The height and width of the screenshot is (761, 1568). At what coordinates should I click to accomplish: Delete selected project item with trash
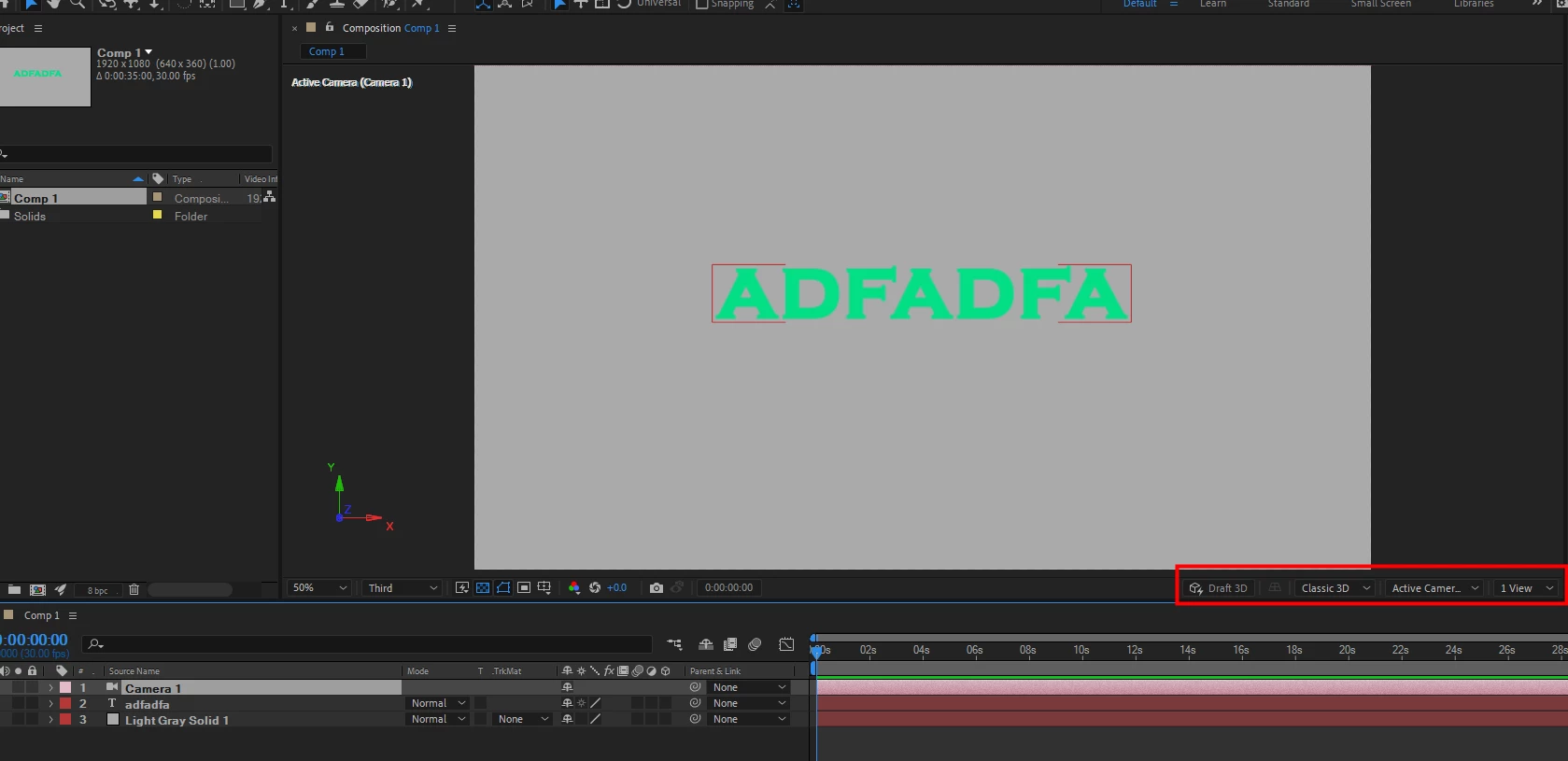134,589
